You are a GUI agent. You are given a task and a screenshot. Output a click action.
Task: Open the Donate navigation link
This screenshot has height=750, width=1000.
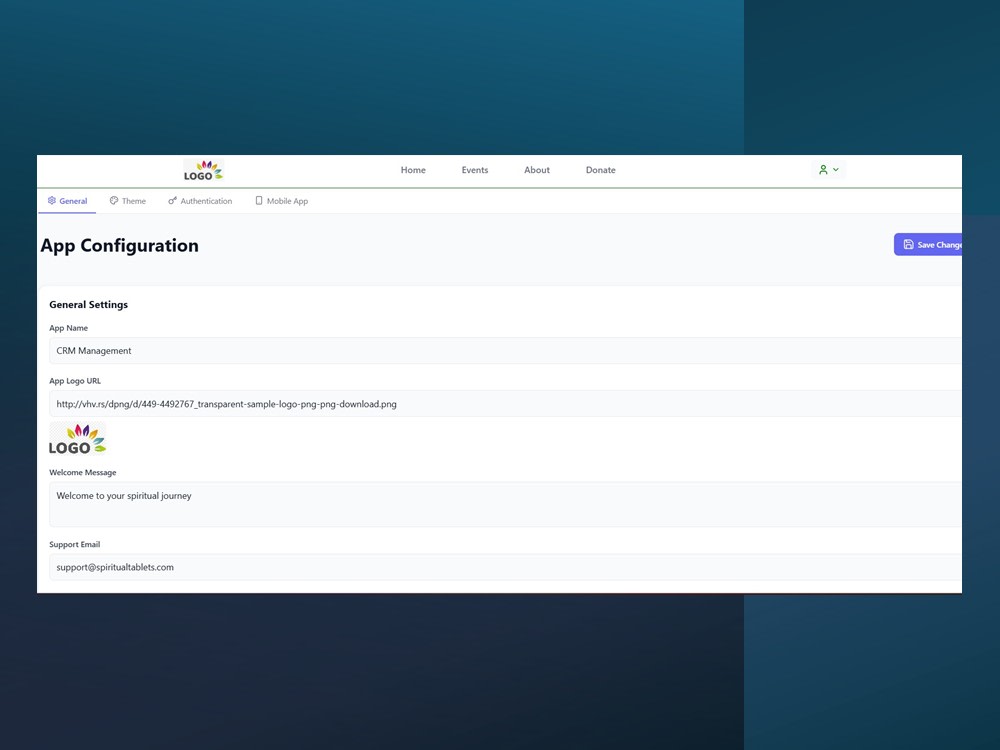(600, 170)
